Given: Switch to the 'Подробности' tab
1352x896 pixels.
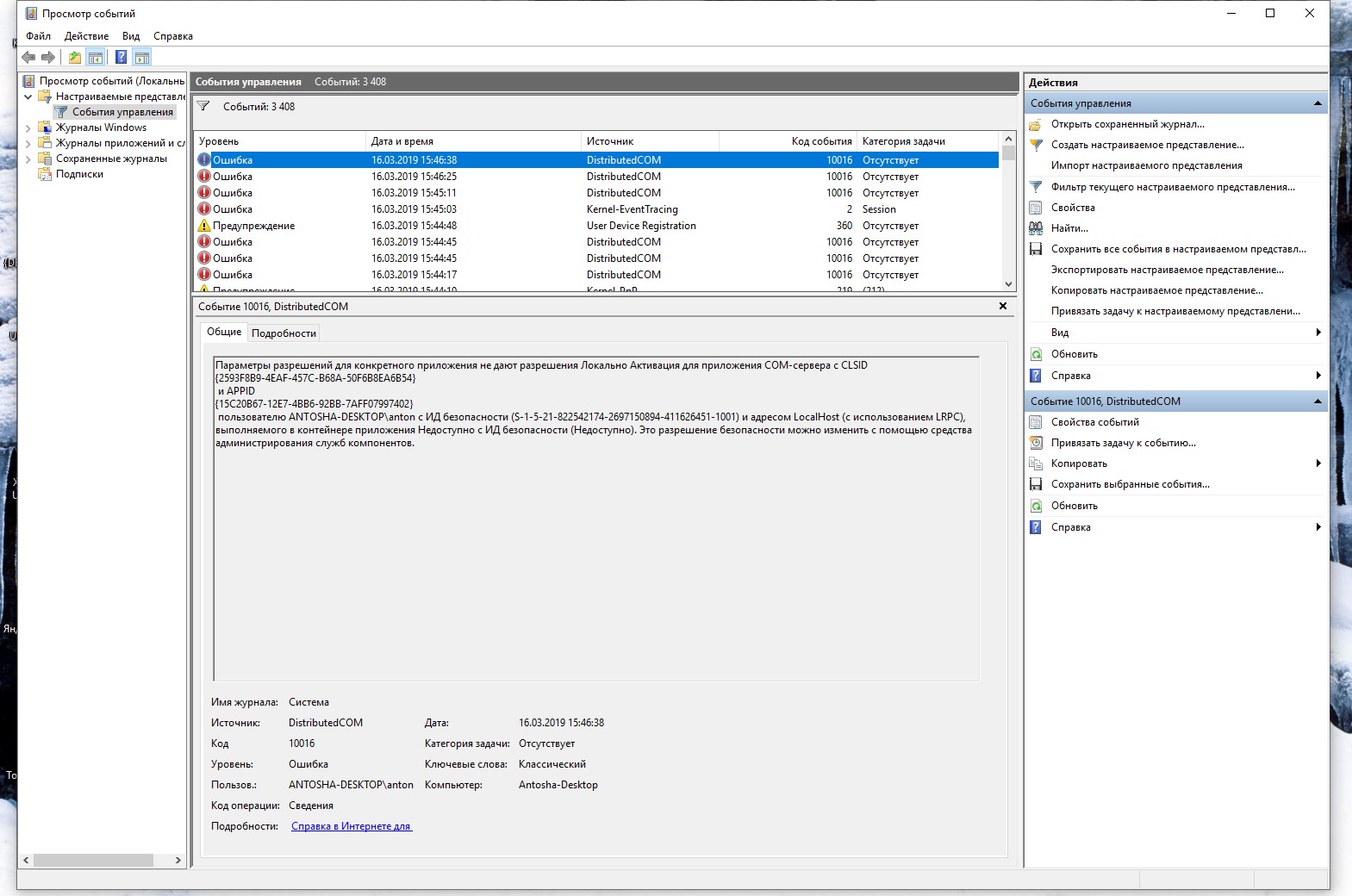Looking at the screenshot, I should tap(283, 333).
